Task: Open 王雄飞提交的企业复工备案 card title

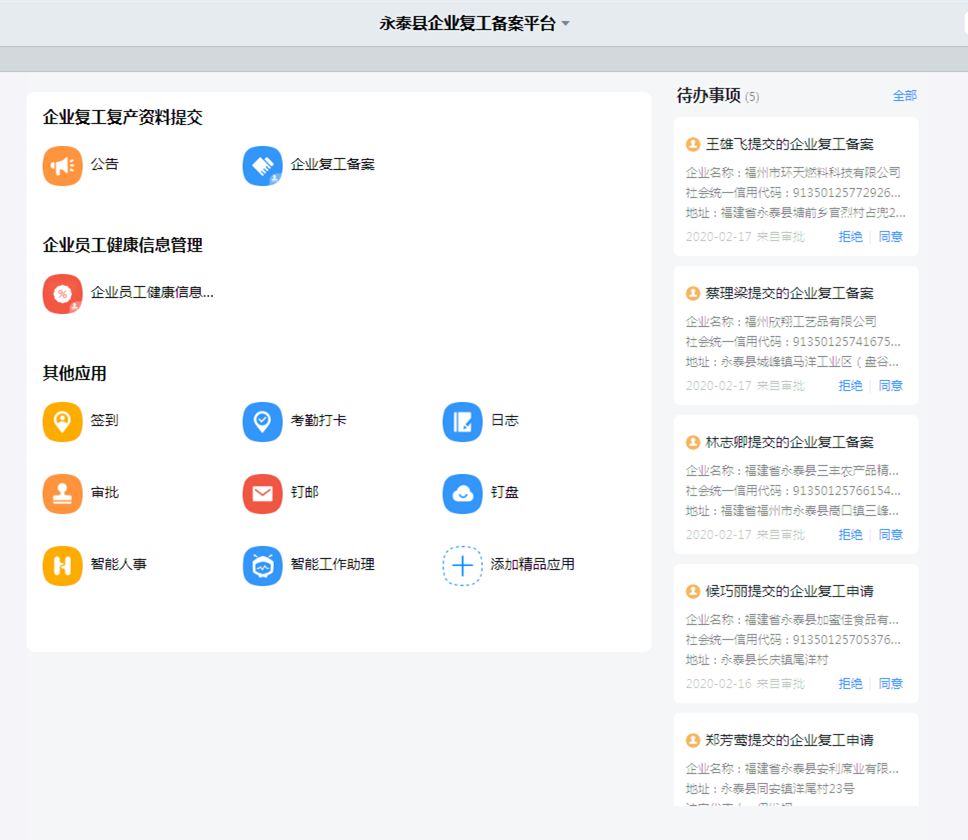Action: (789, 145)
